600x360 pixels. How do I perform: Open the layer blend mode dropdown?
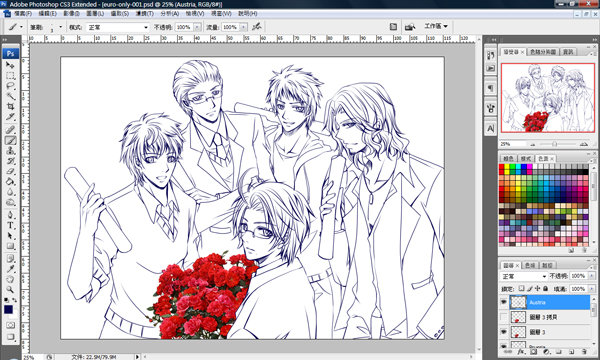tap(524, 276)
